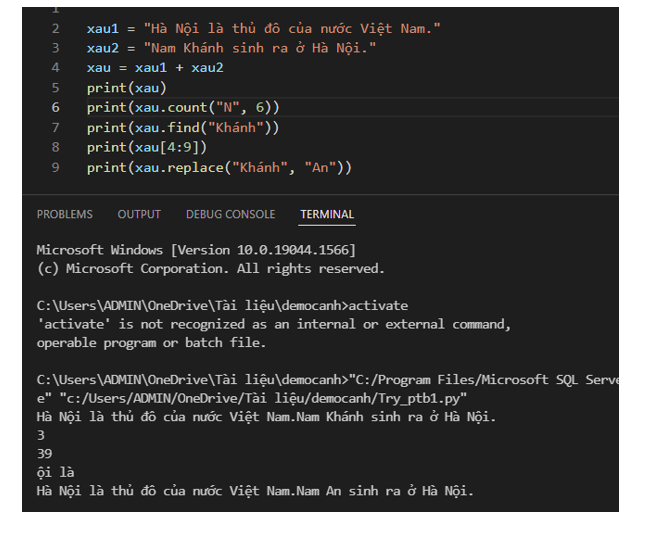
Task: Click code line defining xau1 string
Action: click(264, 28)
